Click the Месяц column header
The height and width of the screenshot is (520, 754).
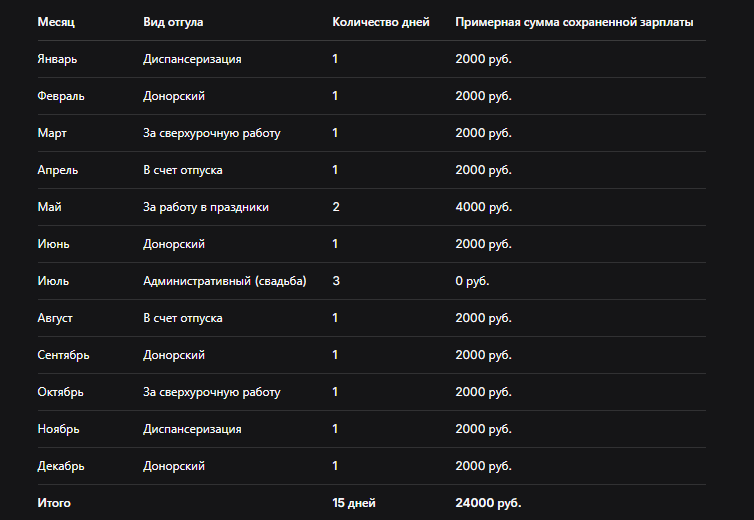[56, 22]
